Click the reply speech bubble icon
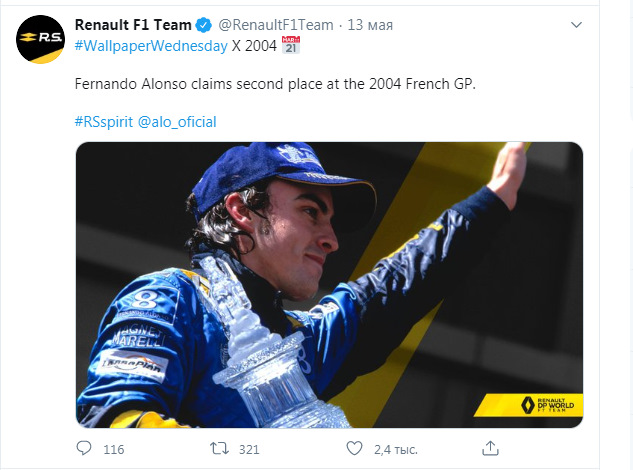Image resolution: width=633 pixels, height=470 pixels. tap(84, 449)
